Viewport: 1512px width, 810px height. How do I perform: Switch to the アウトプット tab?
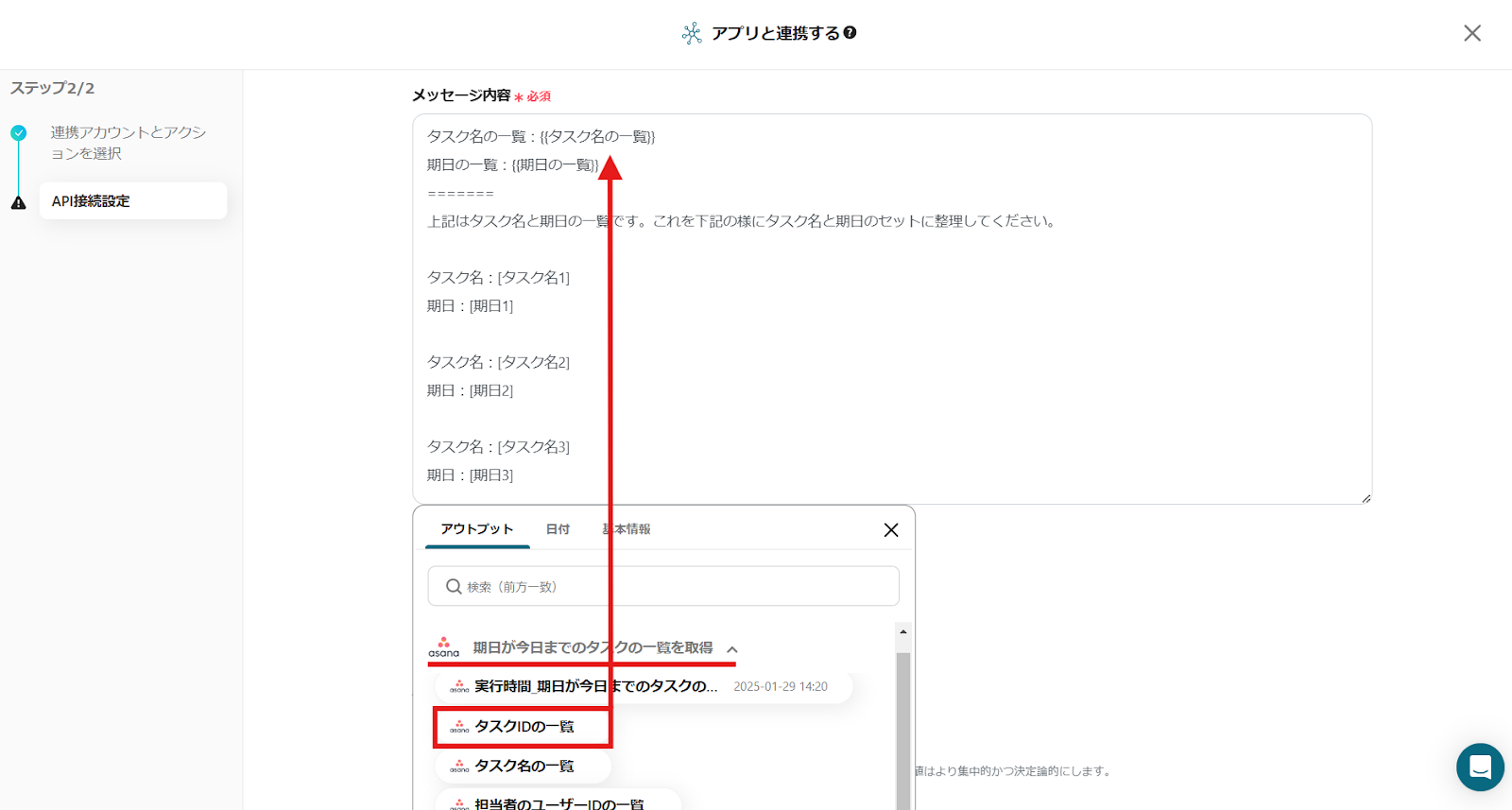click(477, 529)
